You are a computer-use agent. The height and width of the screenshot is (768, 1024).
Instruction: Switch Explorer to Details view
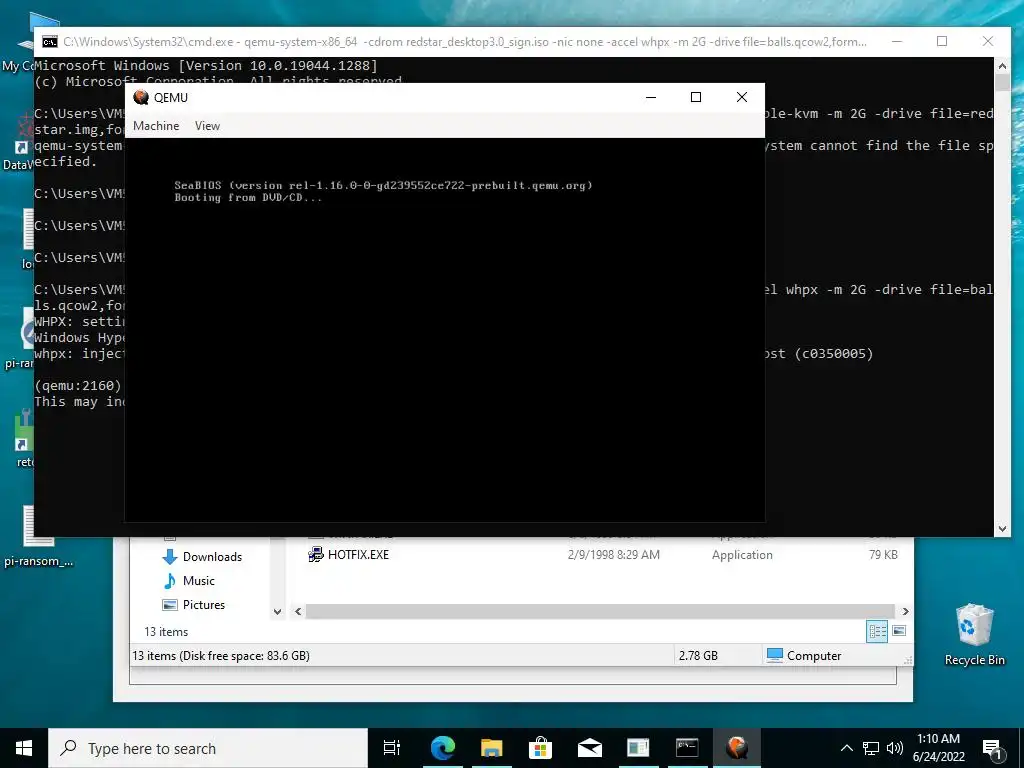877,631
